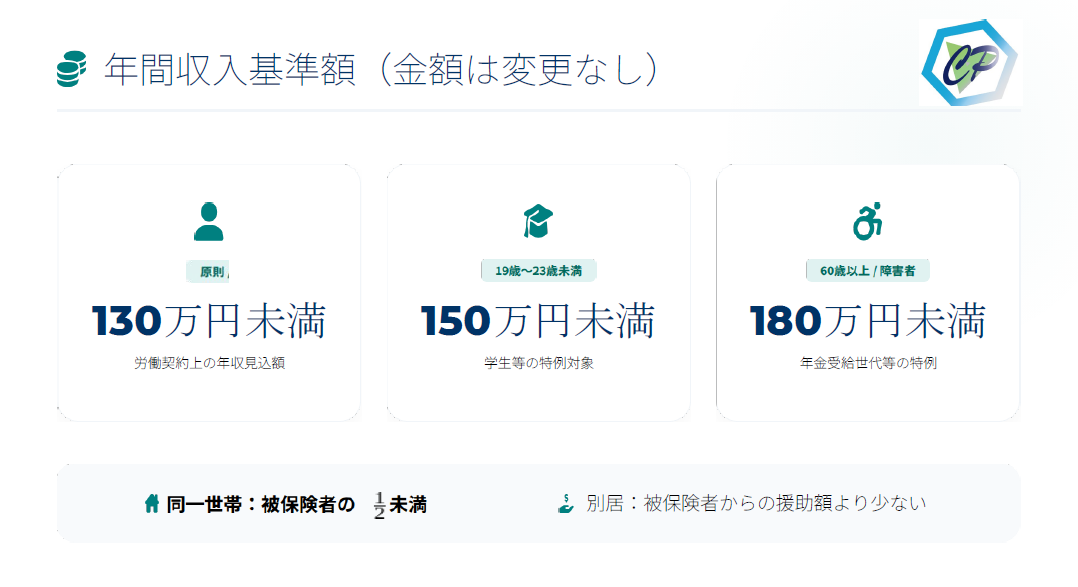Click the 労働契約上の年収見込額 caption
This screenshot has height=587, width=1078.
click(x=209, y=364)
